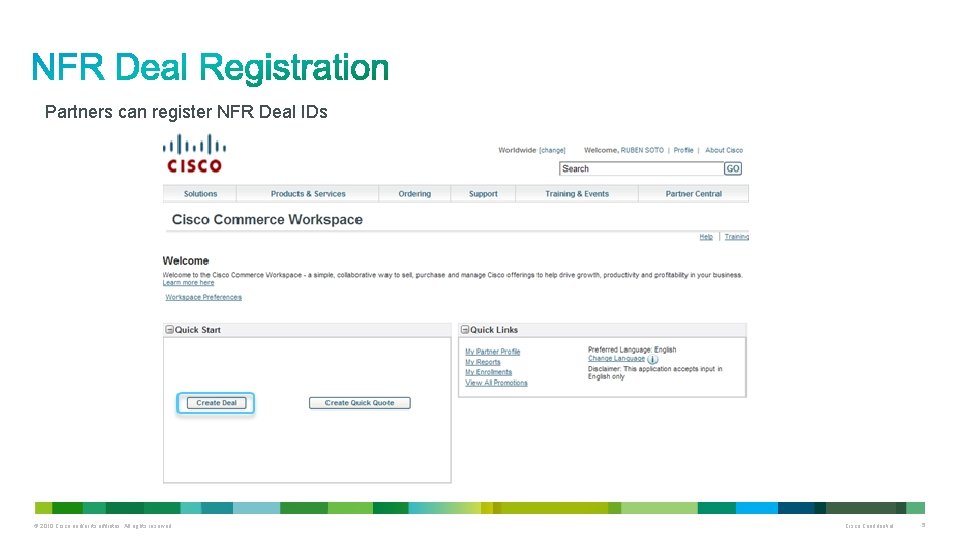The image size is (960, 540).
Task: Click the Change Language link
Action: [x=617, y=359]
